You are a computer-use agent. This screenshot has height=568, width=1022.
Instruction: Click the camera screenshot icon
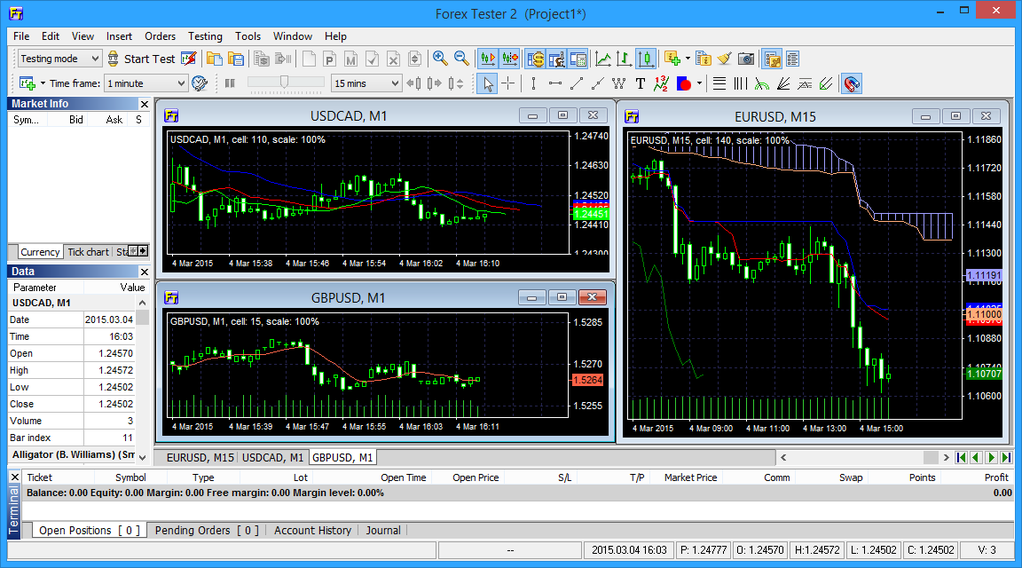746,59
